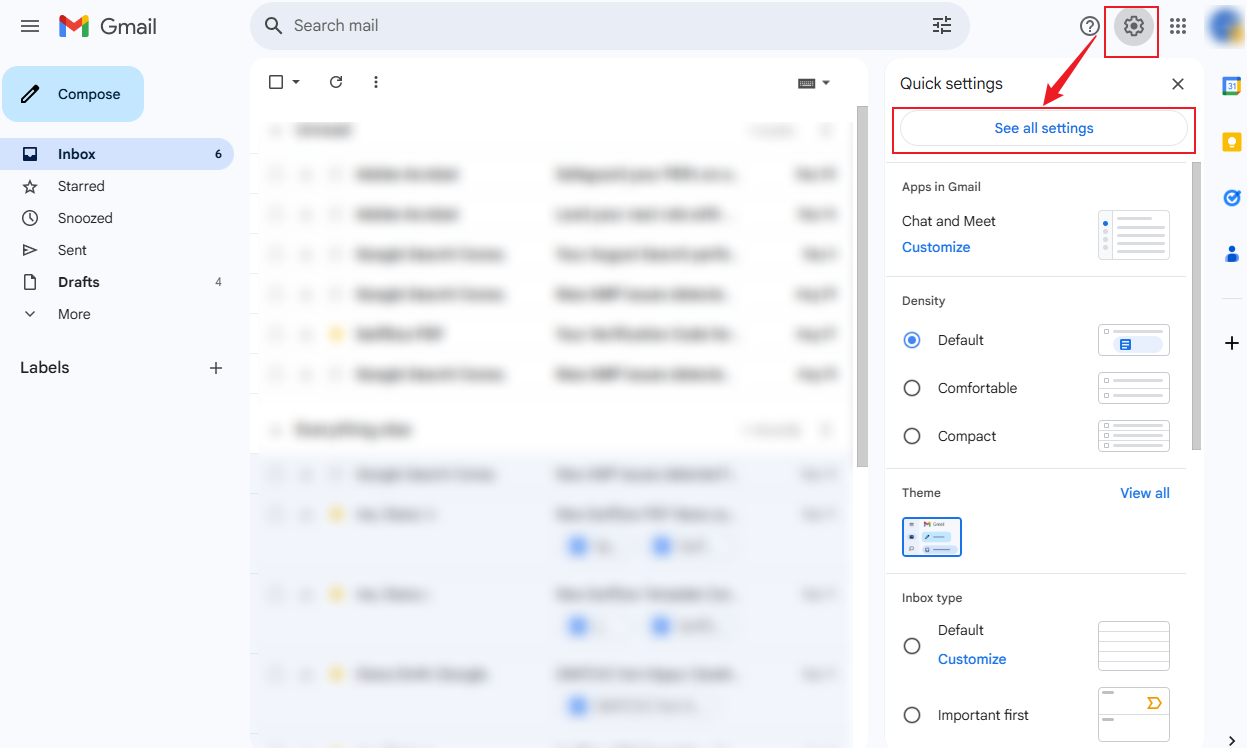The width and height of the screenshot is (1247, 748).
Task: Click the Support help icon
Action: [x=1089, y=27]
